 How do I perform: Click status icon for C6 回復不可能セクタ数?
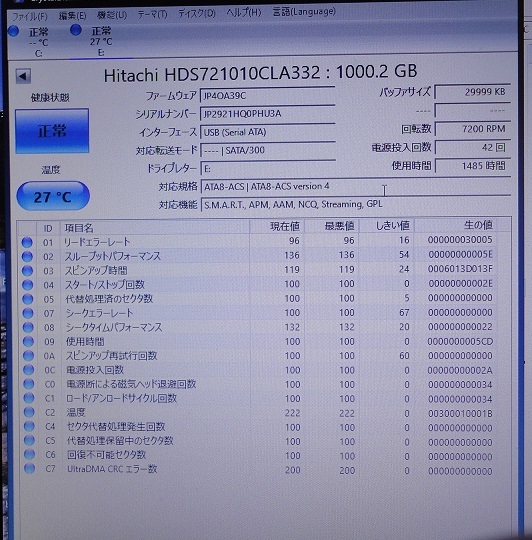[x=30, y=454]
